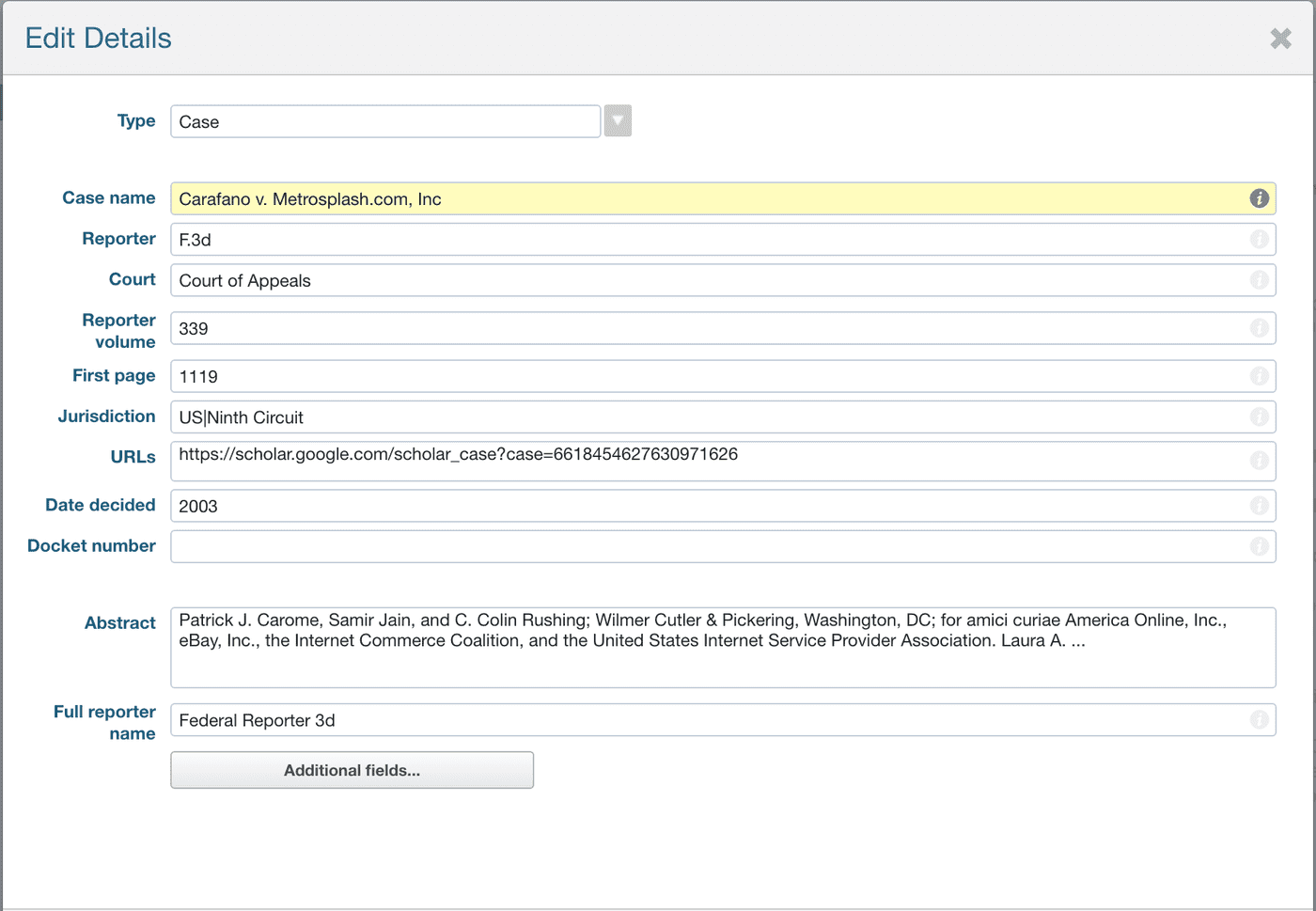Dismiss the Edit Details dialog
1316x911 pixels.
coord(1279,39)
